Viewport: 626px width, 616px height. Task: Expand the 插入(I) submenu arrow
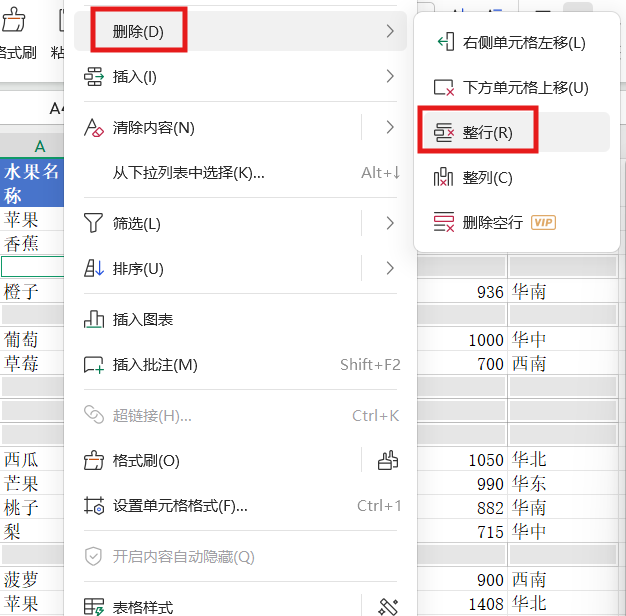point(390,76)
